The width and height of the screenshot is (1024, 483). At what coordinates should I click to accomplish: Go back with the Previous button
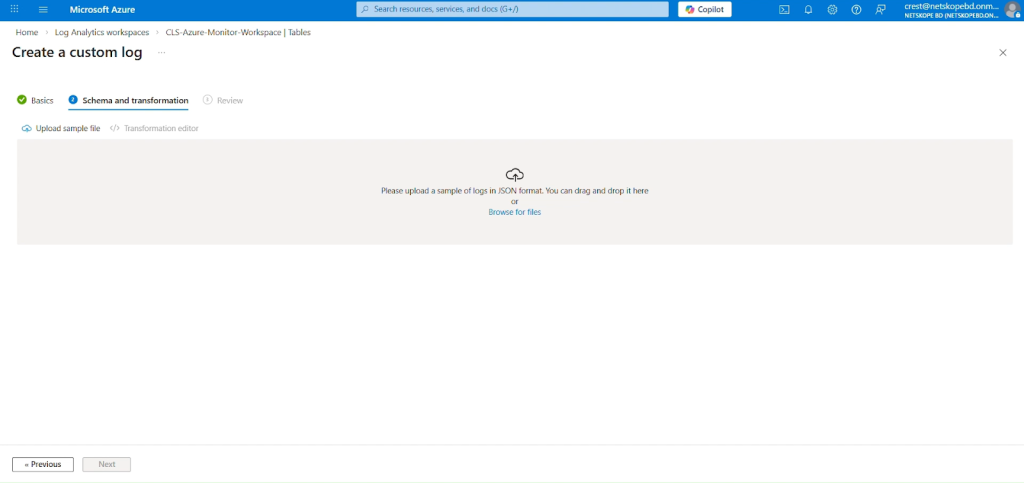(x=42, y=464)
